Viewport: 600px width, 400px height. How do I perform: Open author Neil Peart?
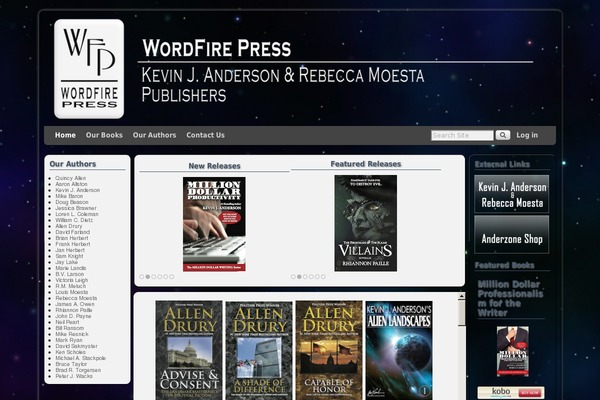point(67,322)
